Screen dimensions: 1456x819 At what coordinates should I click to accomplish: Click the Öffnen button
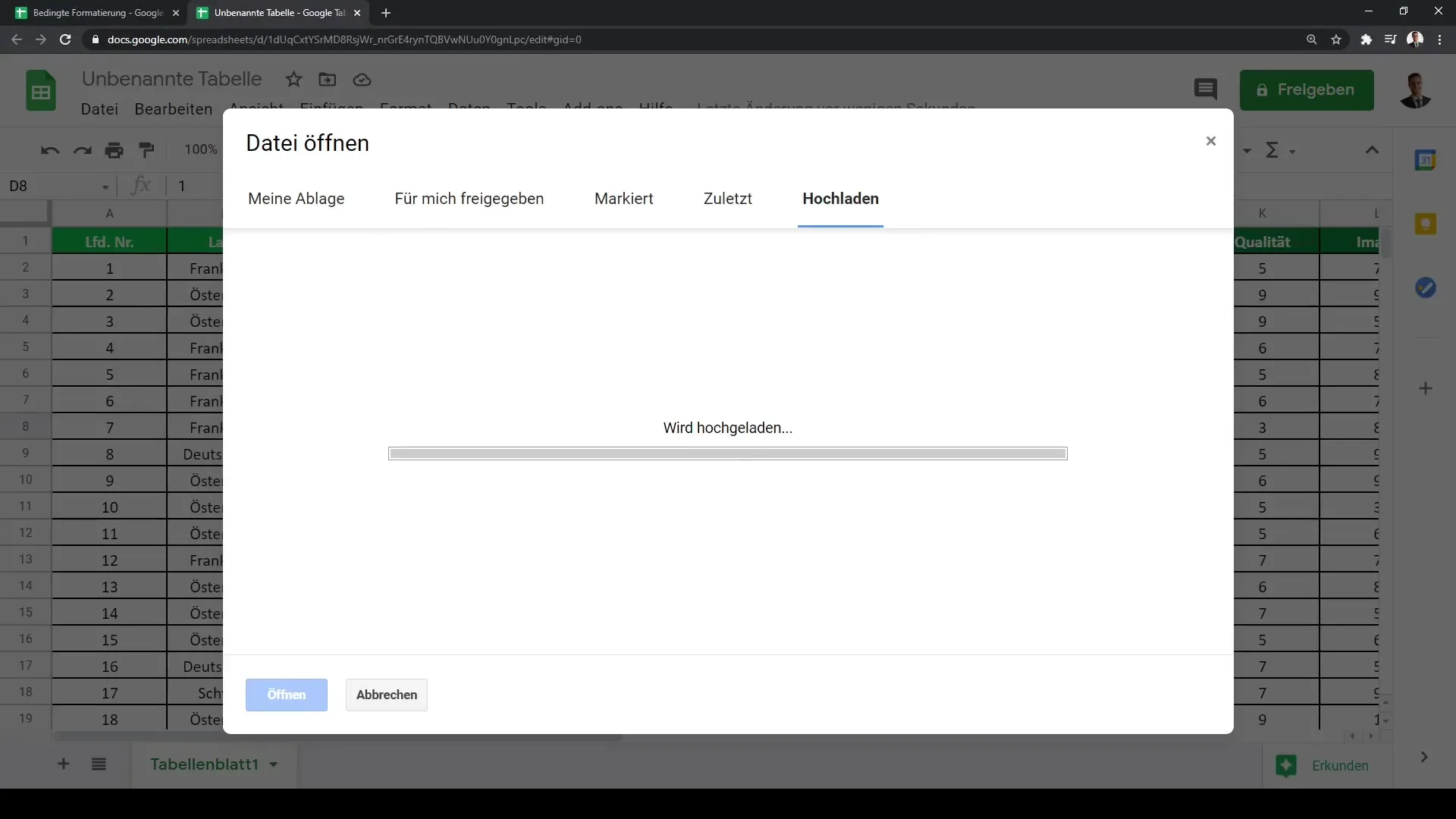click(x=286, y=695)
